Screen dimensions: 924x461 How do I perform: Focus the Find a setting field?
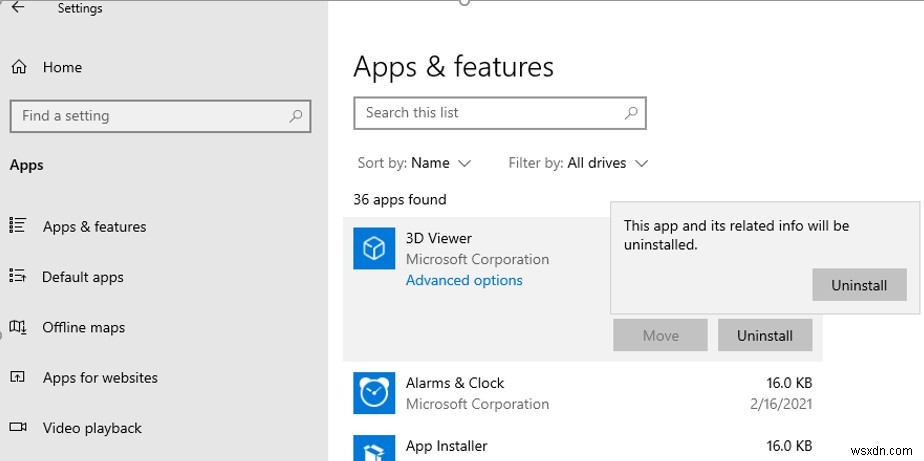click(x=160, y=116)
